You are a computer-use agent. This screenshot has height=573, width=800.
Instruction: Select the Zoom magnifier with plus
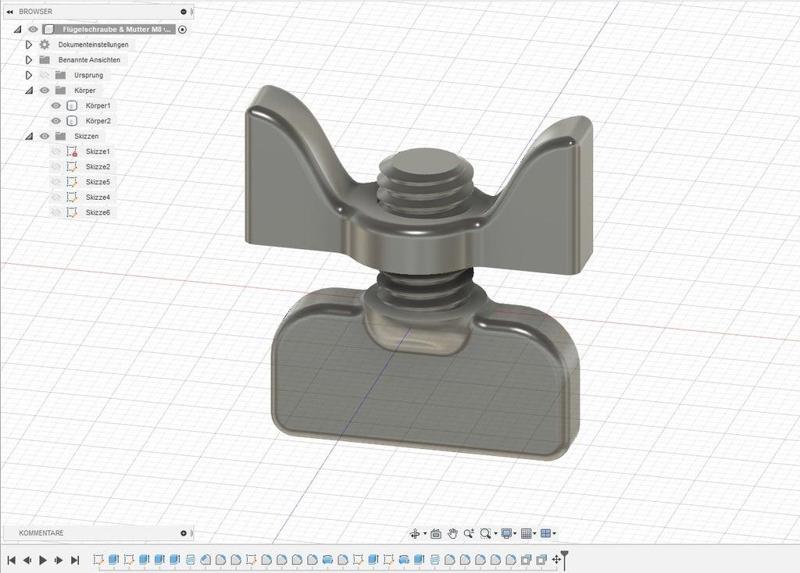click(469, 534)
